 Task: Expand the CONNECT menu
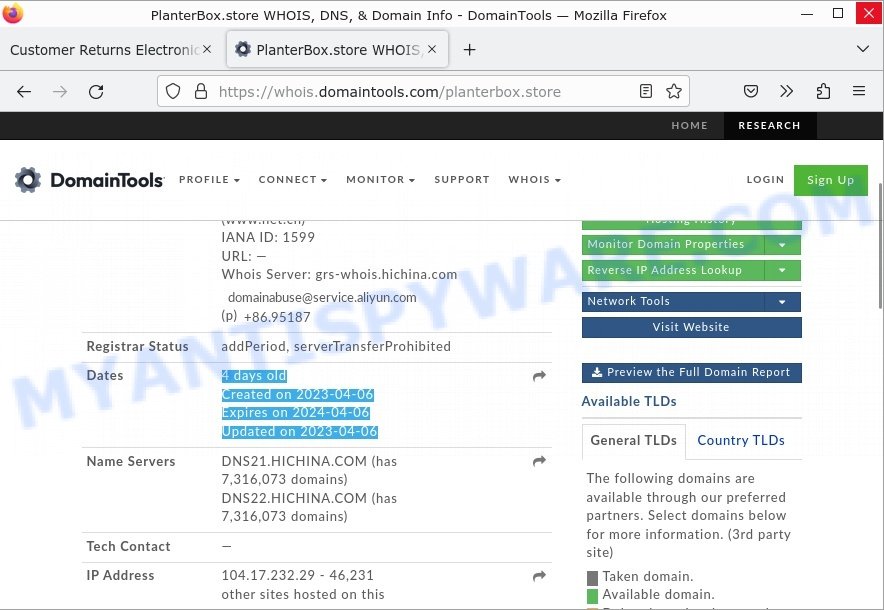[293, 179]
